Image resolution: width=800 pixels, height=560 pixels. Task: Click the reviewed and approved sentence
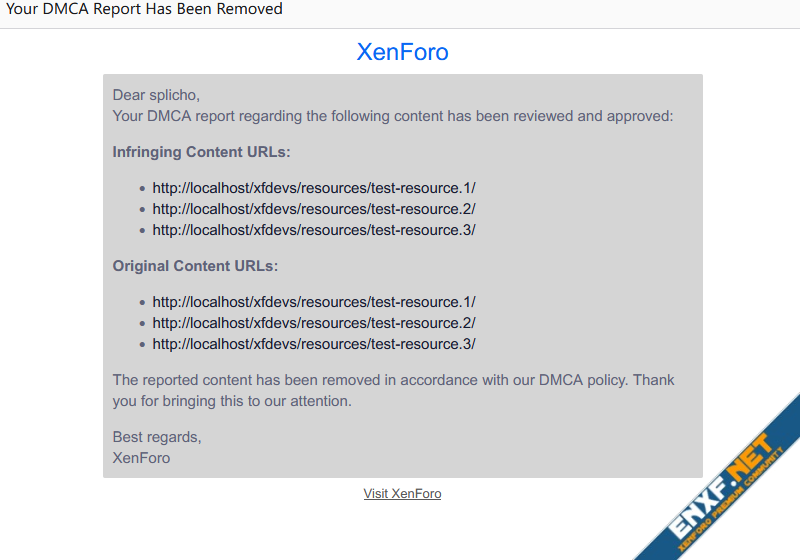pyautogui.click(x=393, y=116)
